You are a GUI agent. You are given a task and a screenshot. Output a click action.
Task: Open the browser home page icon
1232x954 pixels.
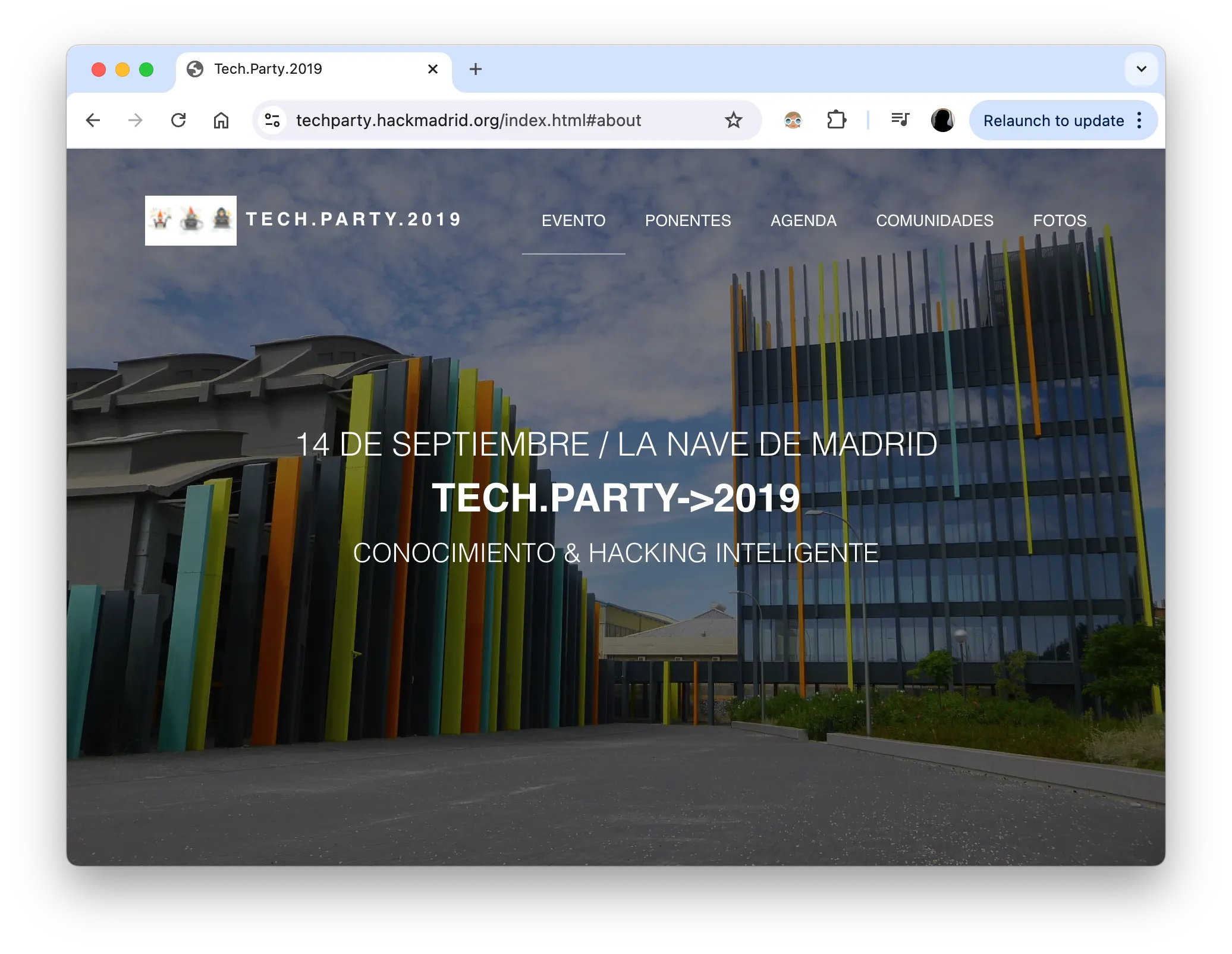tap(221, 121)
